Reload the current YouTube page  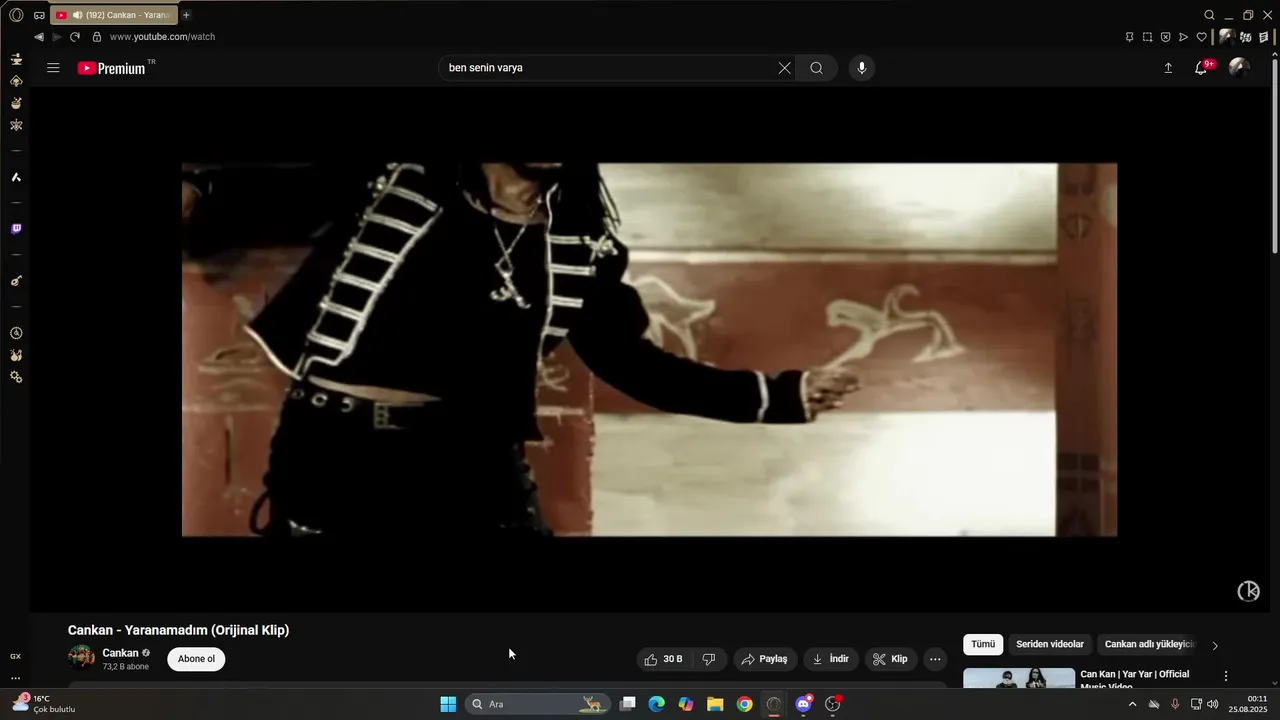(75, 37)
